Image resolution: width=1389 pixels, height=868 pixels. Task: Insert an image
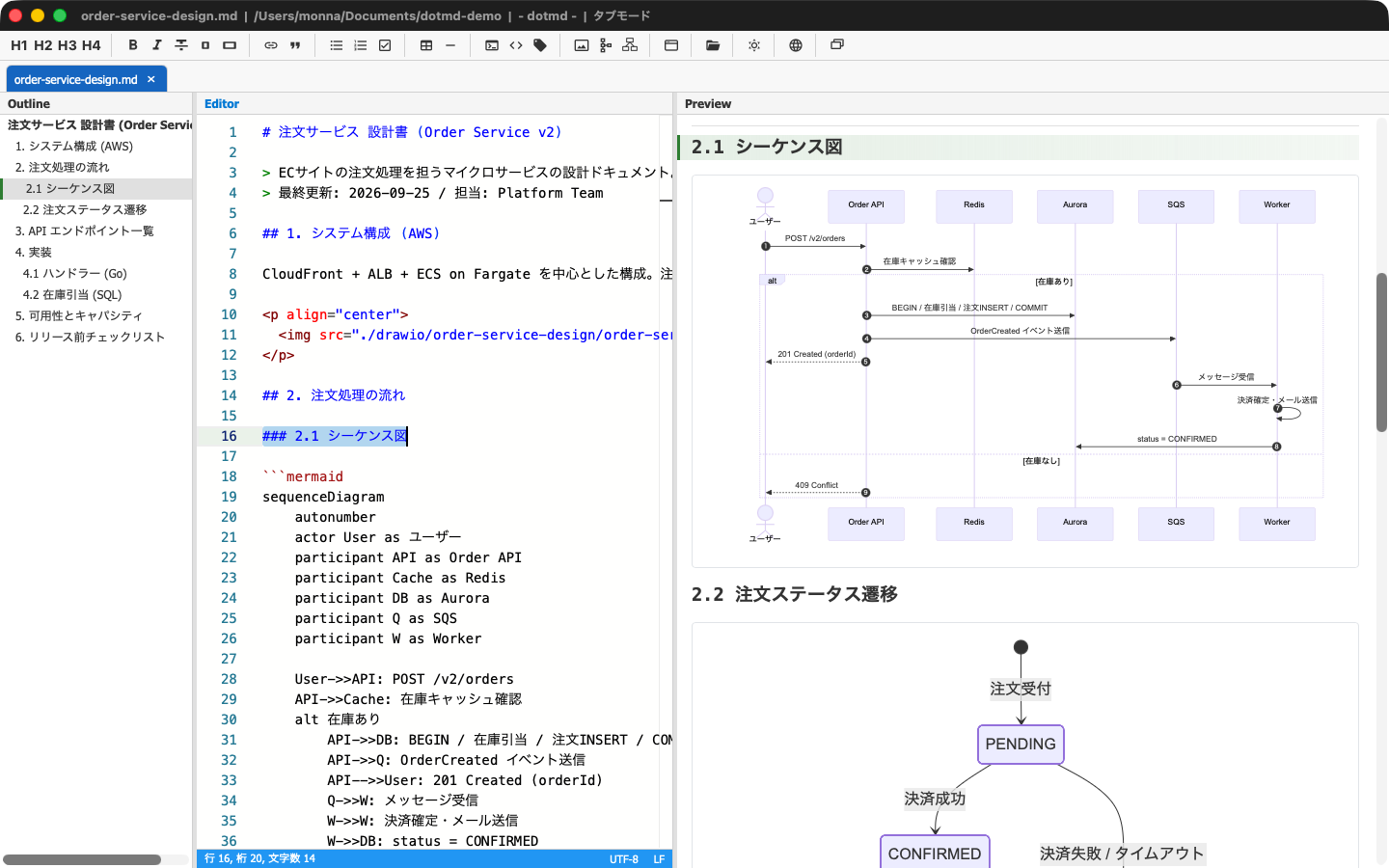pos(582,45)
